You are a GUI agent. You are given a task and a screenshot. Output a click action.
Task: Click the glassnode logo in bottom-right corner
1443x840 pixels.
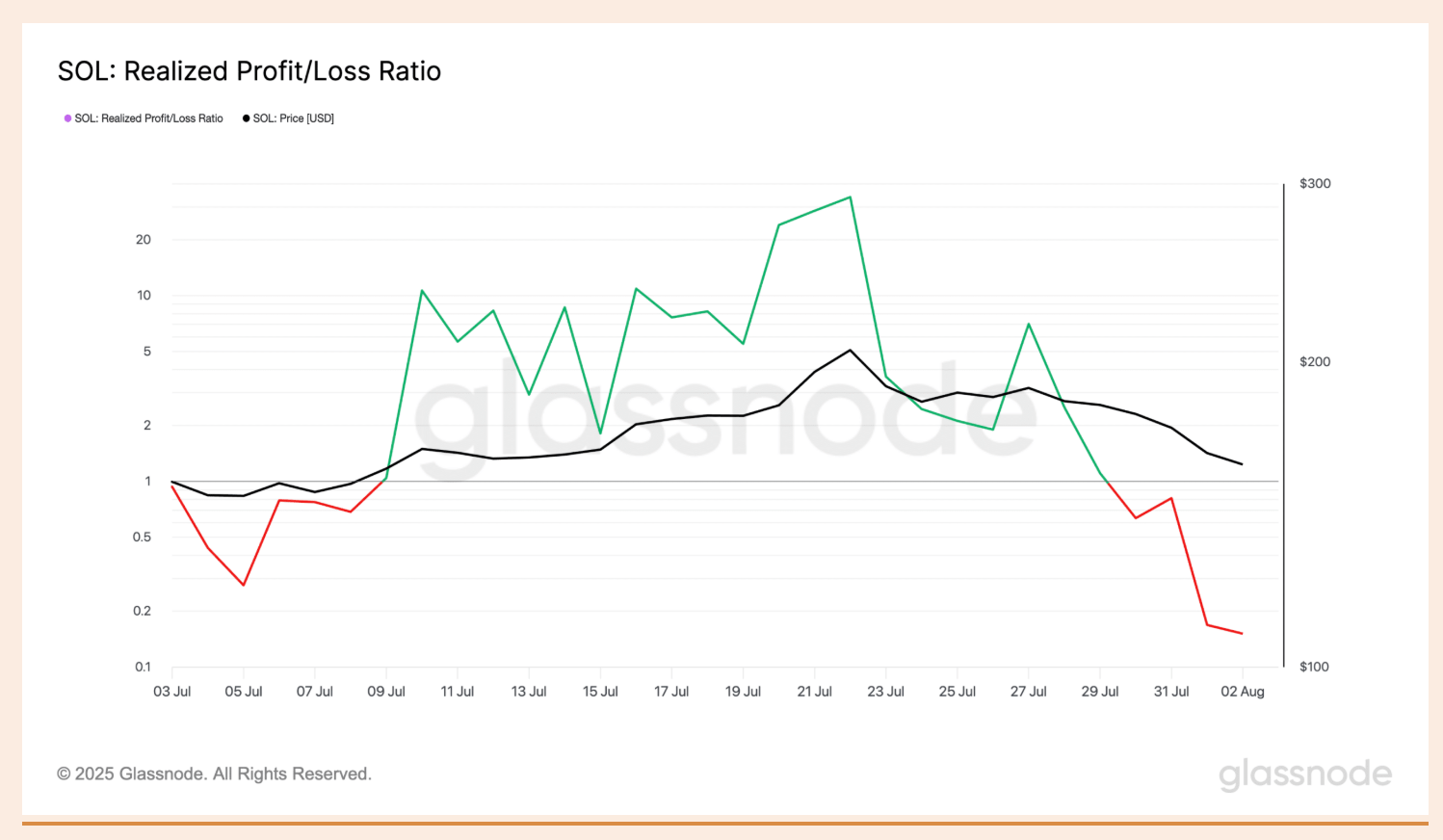coord(1304,774)
